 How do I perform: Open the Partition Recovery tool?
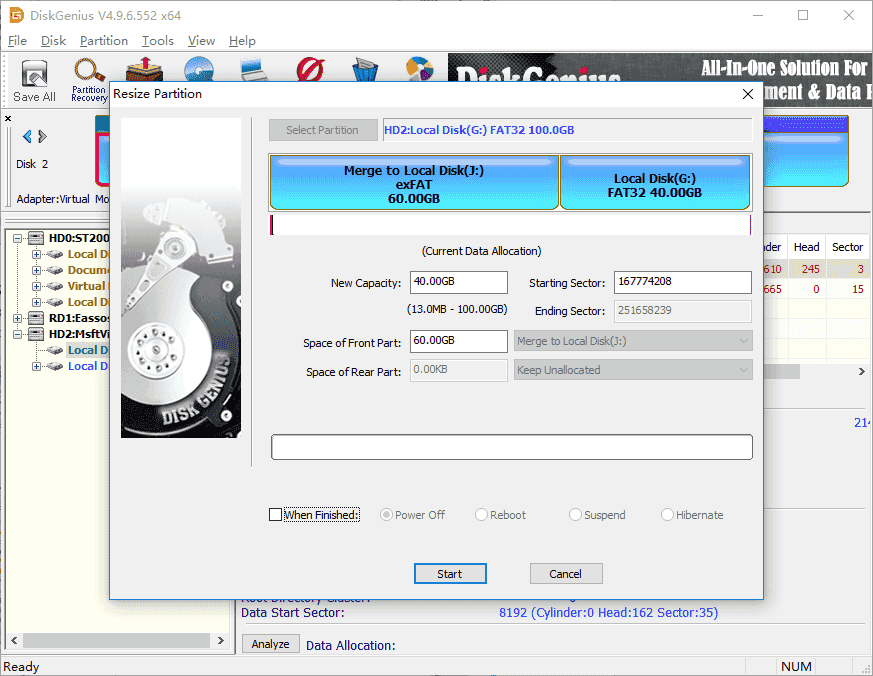pos(89,79)
